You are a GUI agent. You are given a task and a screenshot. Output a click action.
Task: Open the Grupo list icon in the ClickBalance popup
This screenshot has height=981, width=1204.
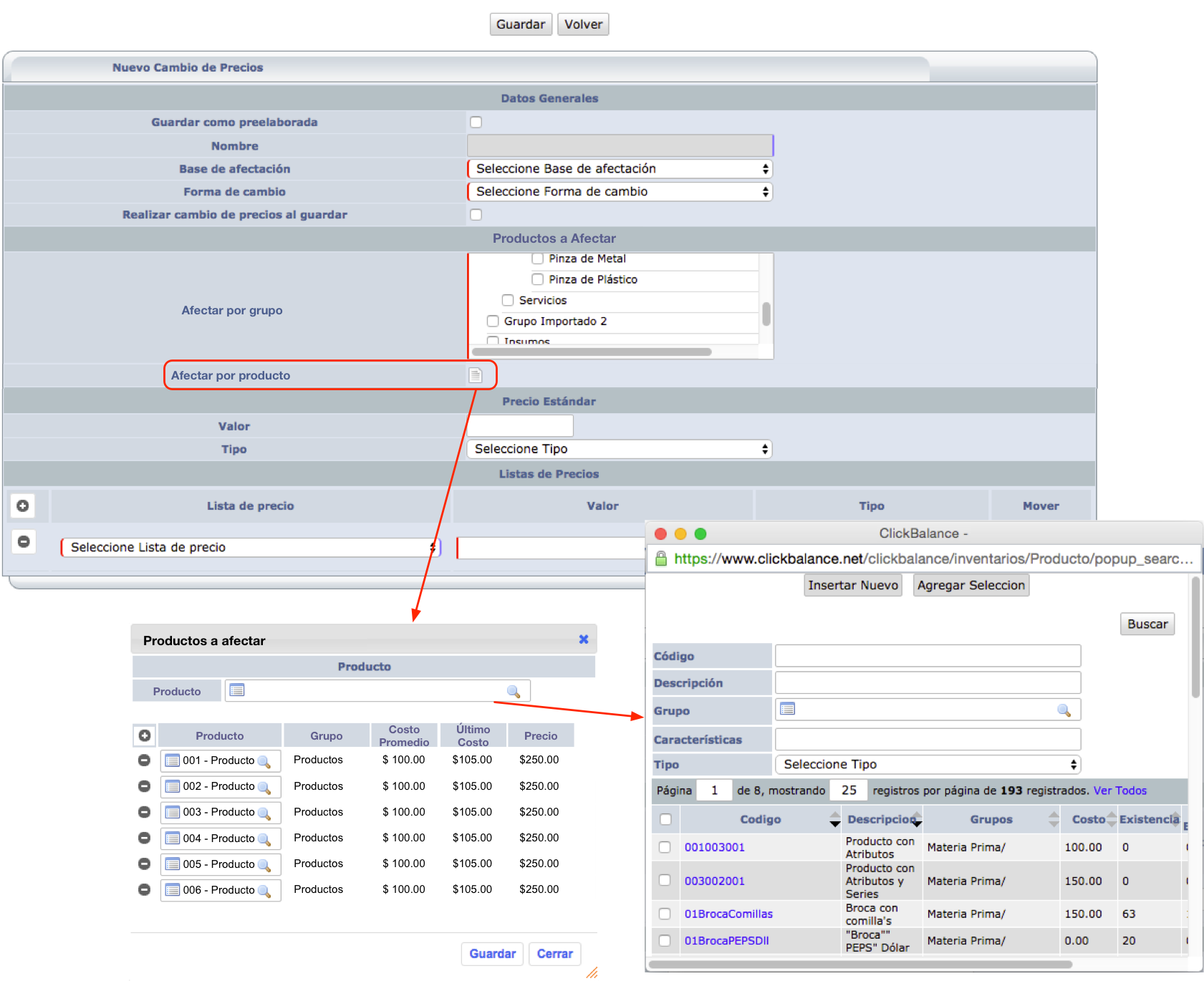[788, 709]
